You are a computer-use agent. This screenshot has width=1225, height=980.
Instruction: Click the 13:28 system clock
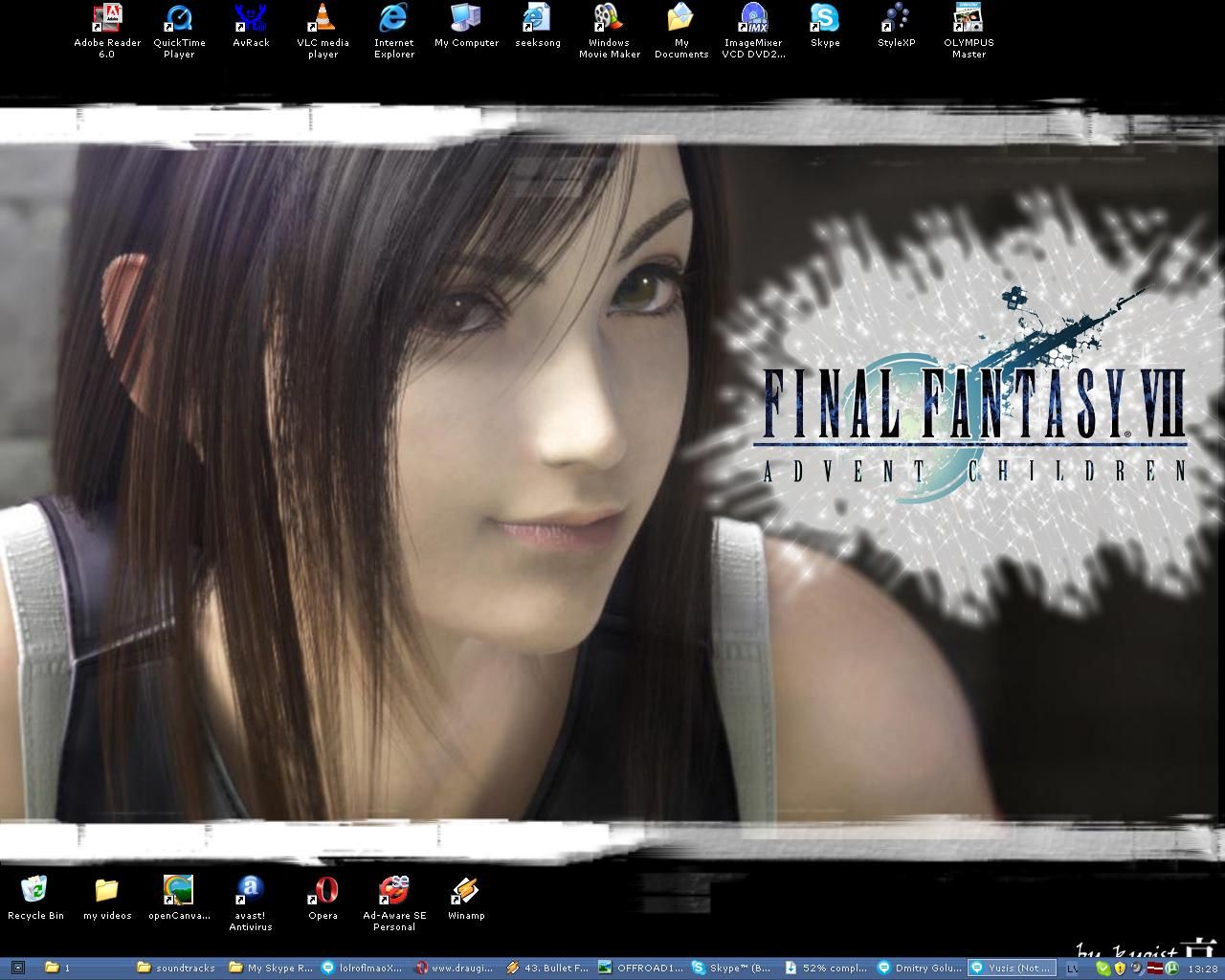[x=1203, y=969]
